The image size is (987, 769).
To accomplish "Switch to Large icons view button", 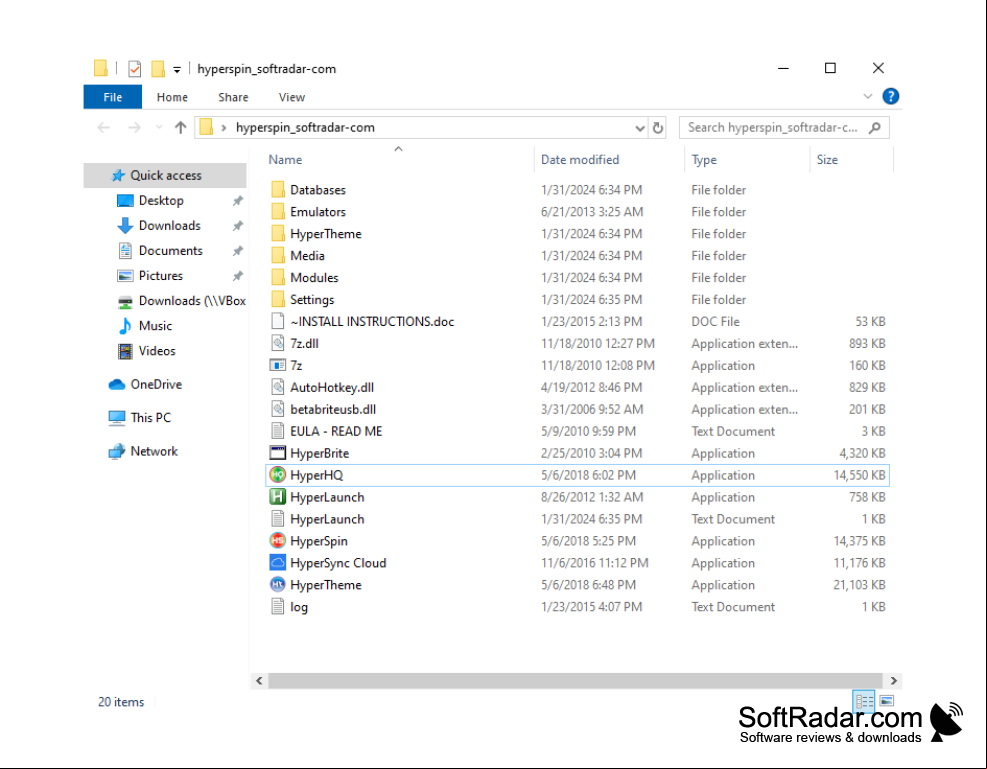I will click(x=887, y=700).
